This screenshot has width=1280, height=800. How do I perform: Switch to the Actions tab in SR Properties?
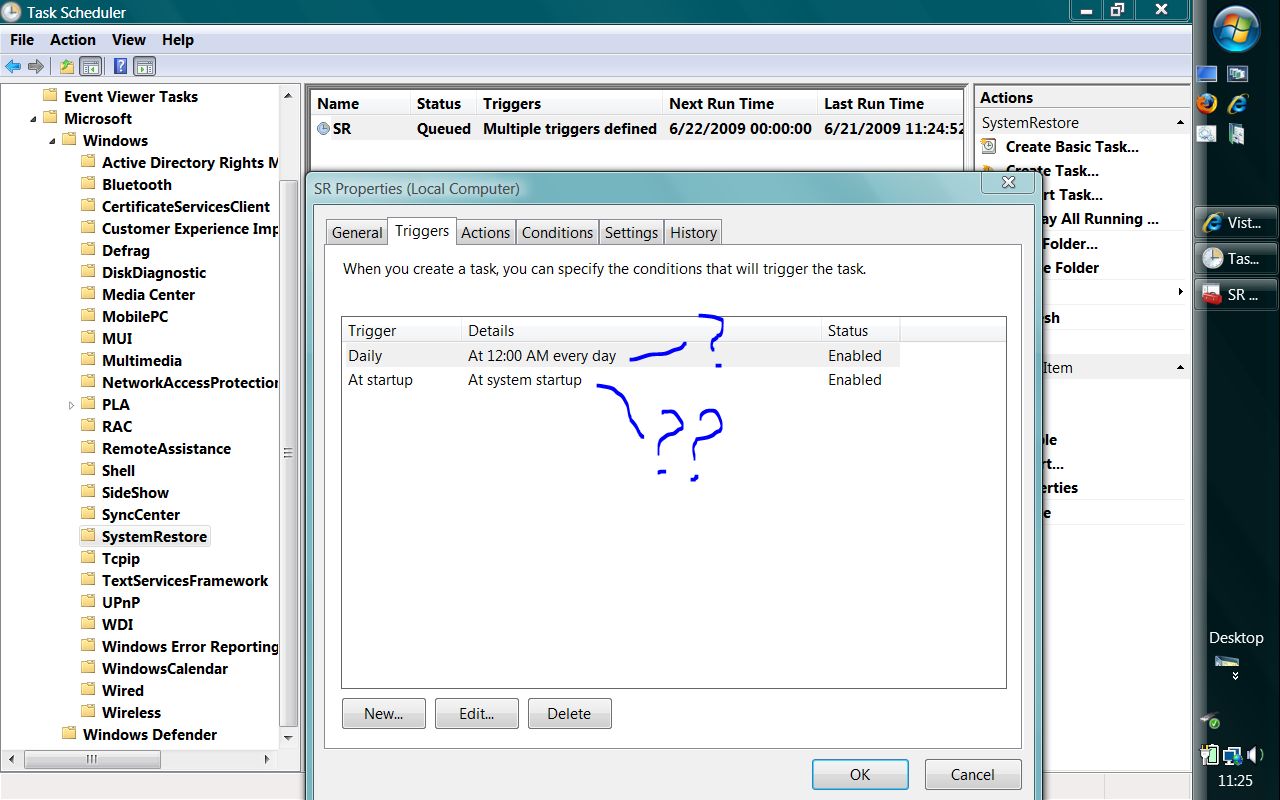[485, 232]
